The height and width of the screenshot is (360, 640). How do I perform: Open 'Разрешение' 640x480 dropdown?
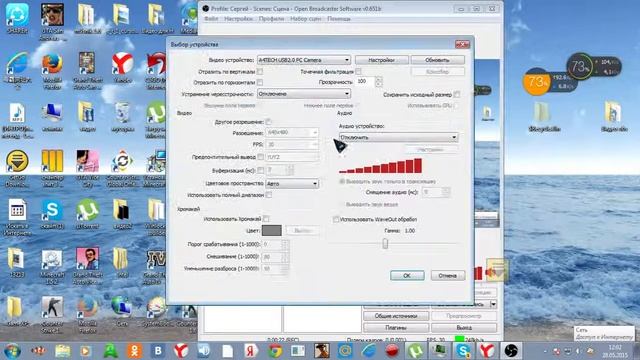point(292,133)
